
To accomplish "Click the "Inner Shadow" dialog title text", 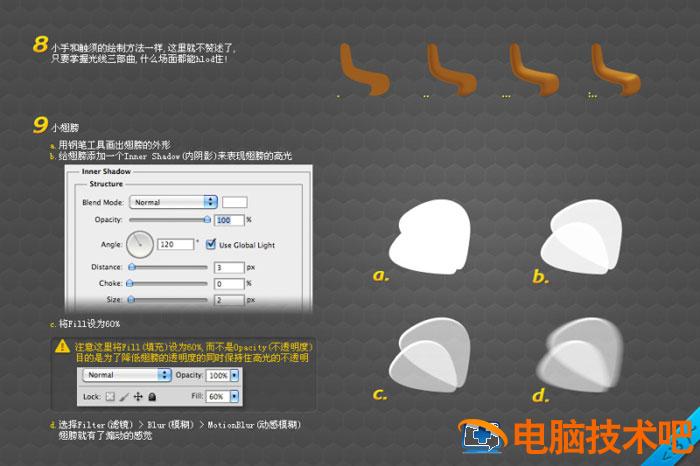I will click(106, 171).
